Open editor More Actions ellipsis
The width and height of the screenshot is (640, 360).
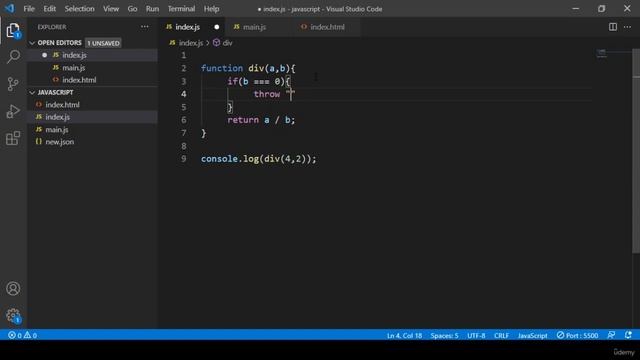[627, 27]
